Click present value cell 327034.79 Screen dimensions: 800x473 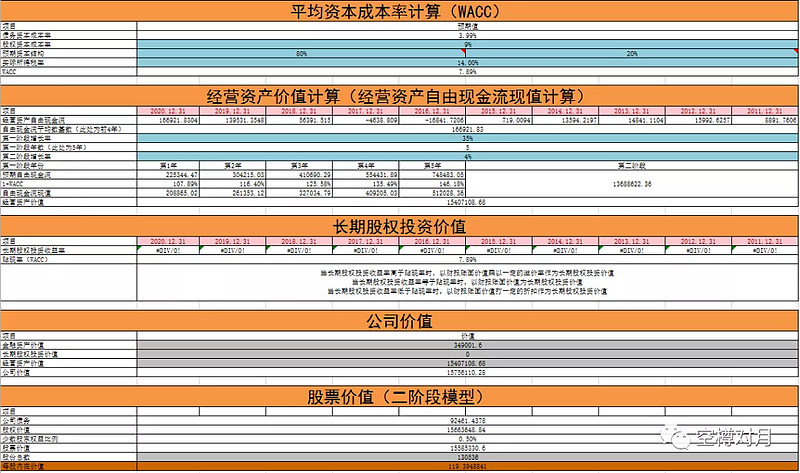[299, 193]
